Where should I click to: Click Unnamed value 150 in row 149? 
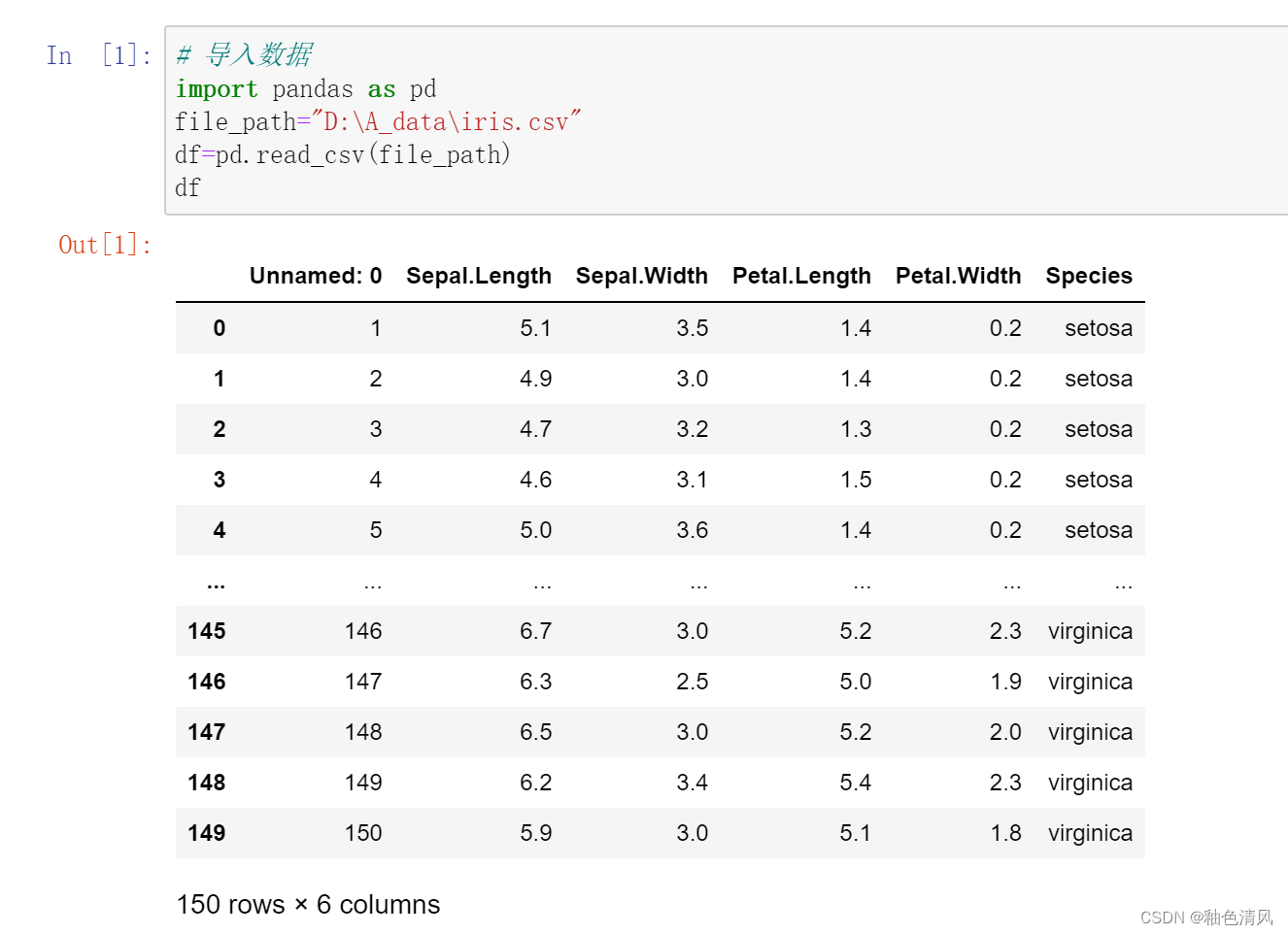(363, 833)
